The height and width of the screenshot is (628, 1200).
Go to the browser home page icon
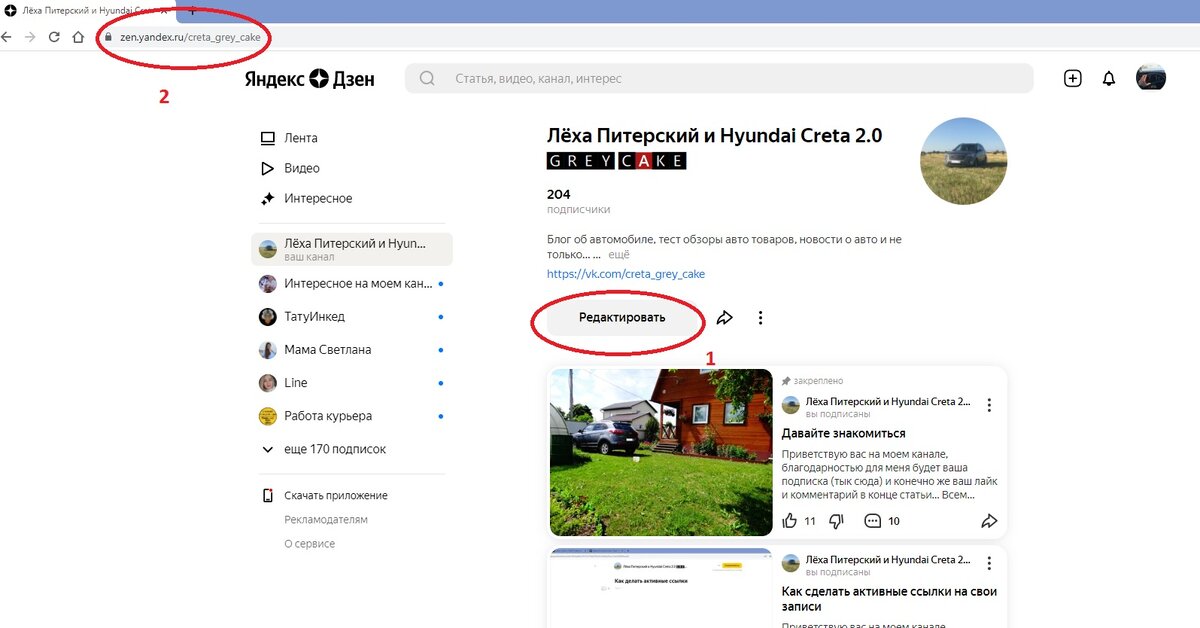[78, 37]
